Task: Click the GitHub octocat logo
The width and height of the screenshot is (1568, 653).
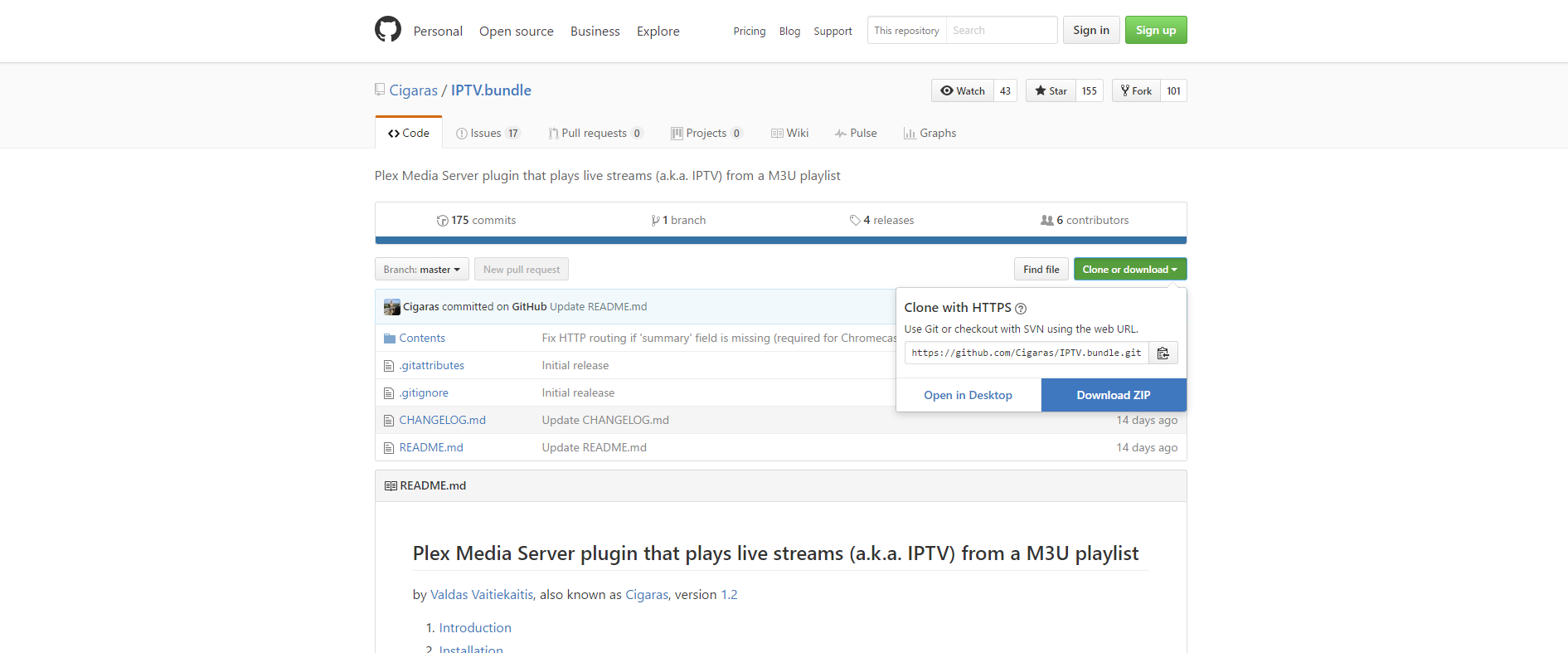Action: tap(388, 30)
